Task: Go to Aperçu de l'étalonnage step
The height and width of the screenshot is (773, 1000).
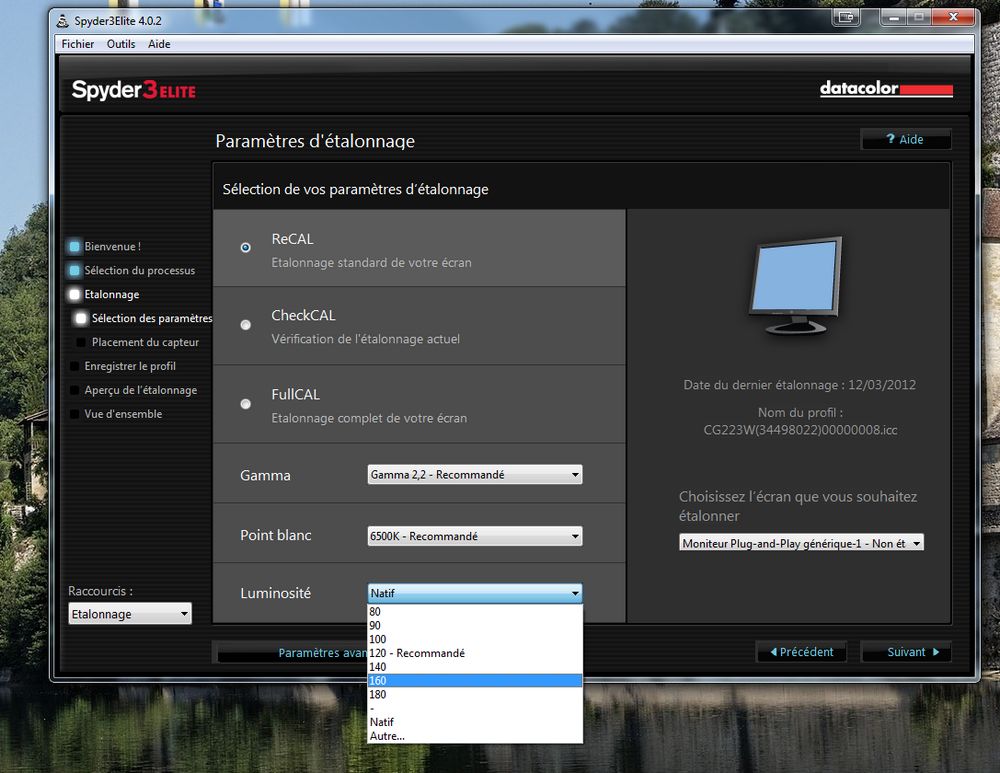Action: [141, 390]
